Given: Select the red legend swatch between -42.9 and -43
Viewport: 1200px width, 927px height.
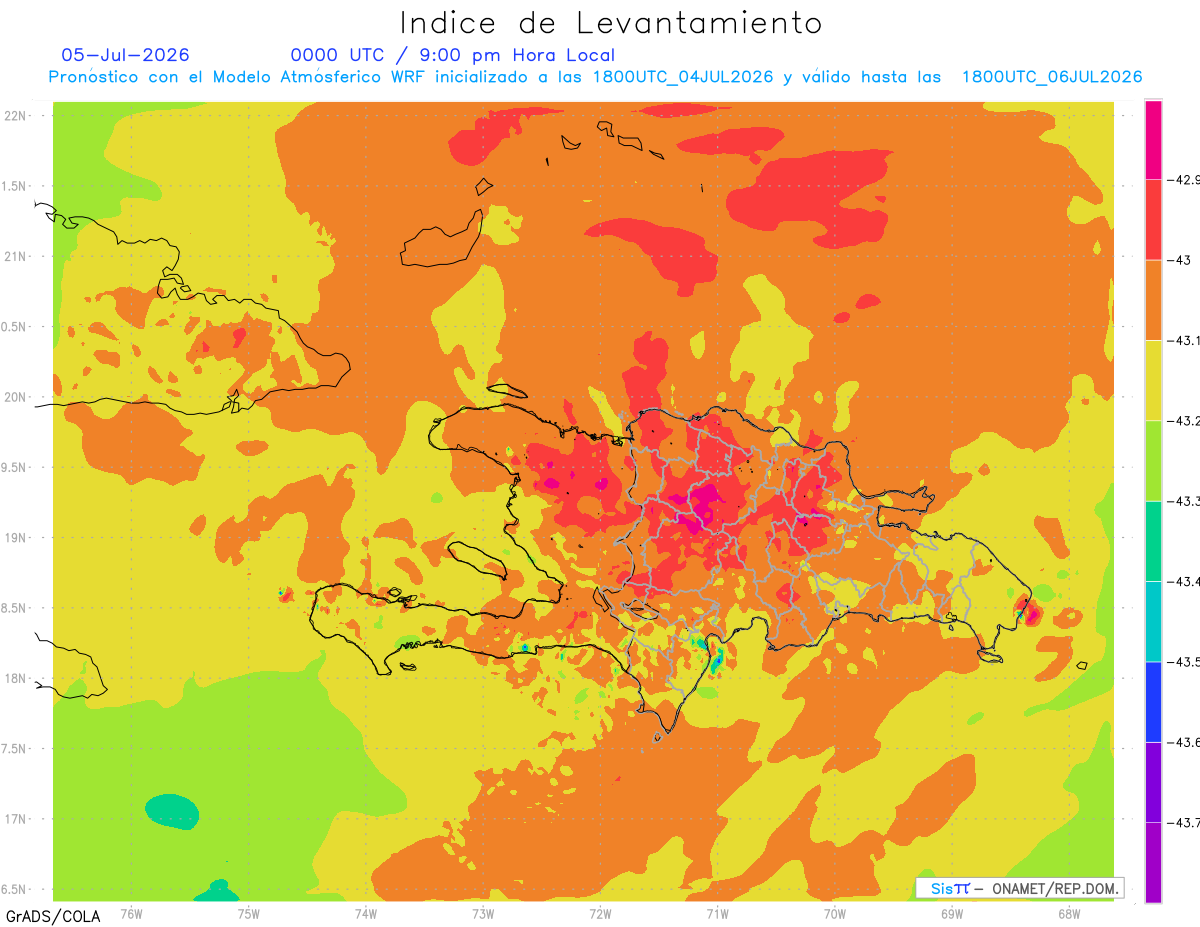Looking at the screenshot, I should pyautogui.click(x=1153, y=219).
